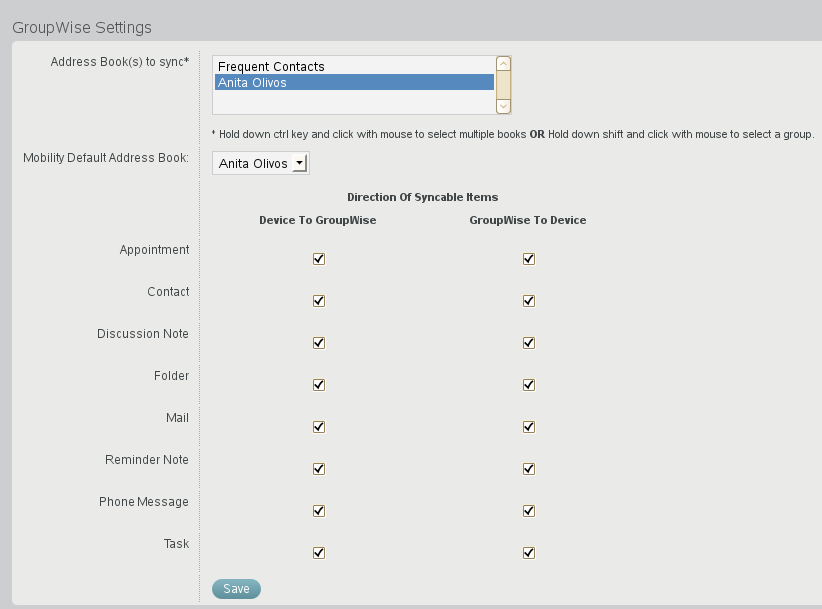Uncheck Folder Device To GroupWise checkbox

pos(319,385)
